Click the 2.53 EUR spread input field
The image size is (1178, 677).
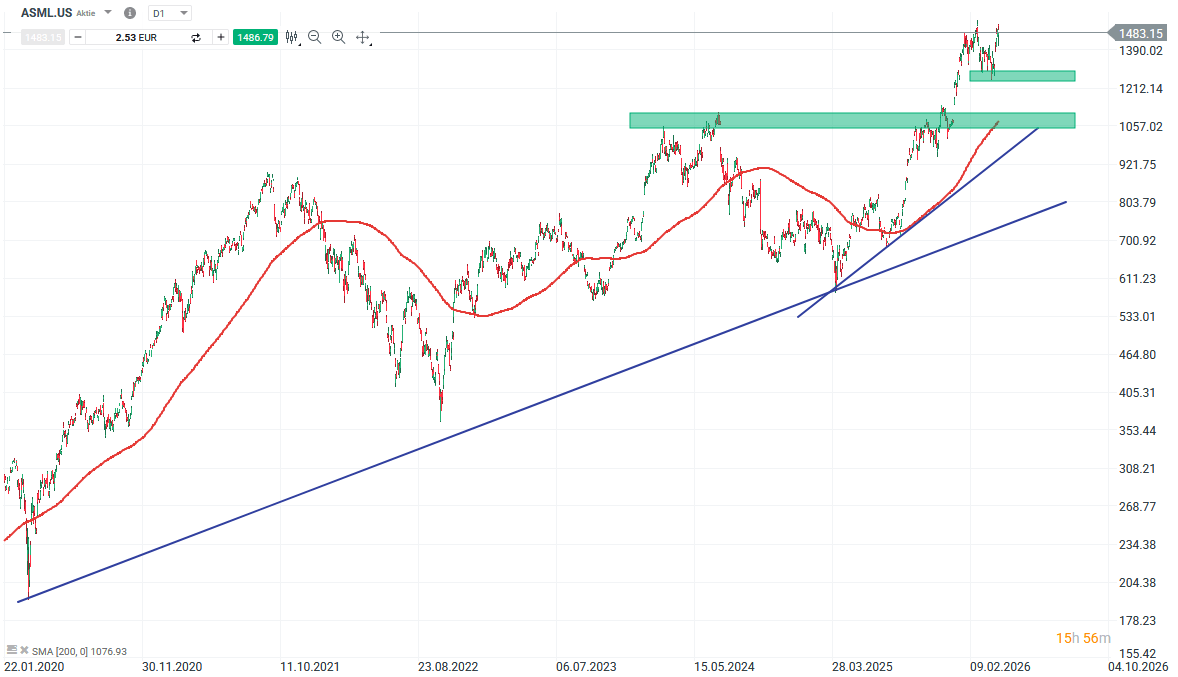tap(135, 37)
